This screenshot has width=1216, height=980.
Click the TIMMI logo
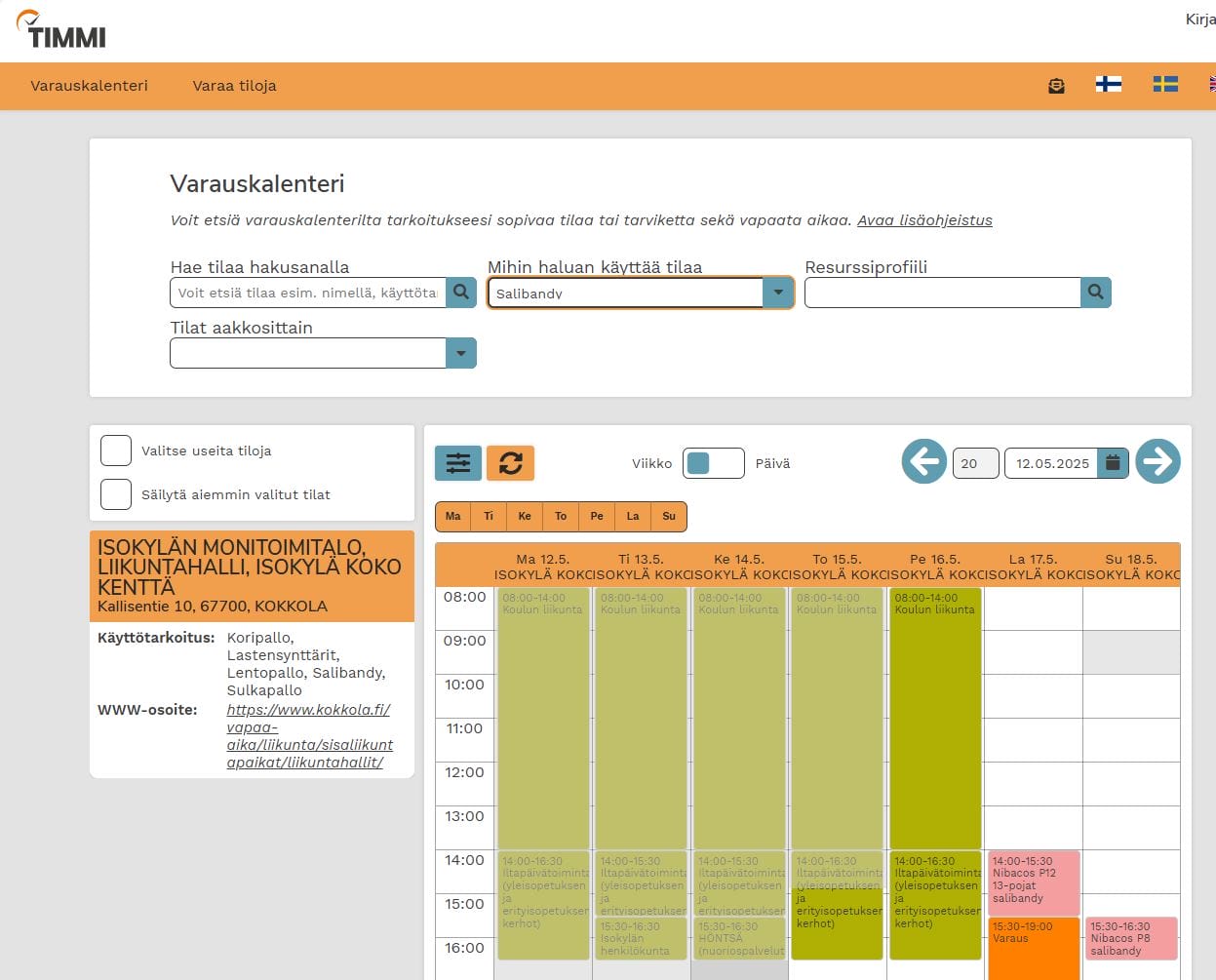pyautogui.click(x=61, y=30)
